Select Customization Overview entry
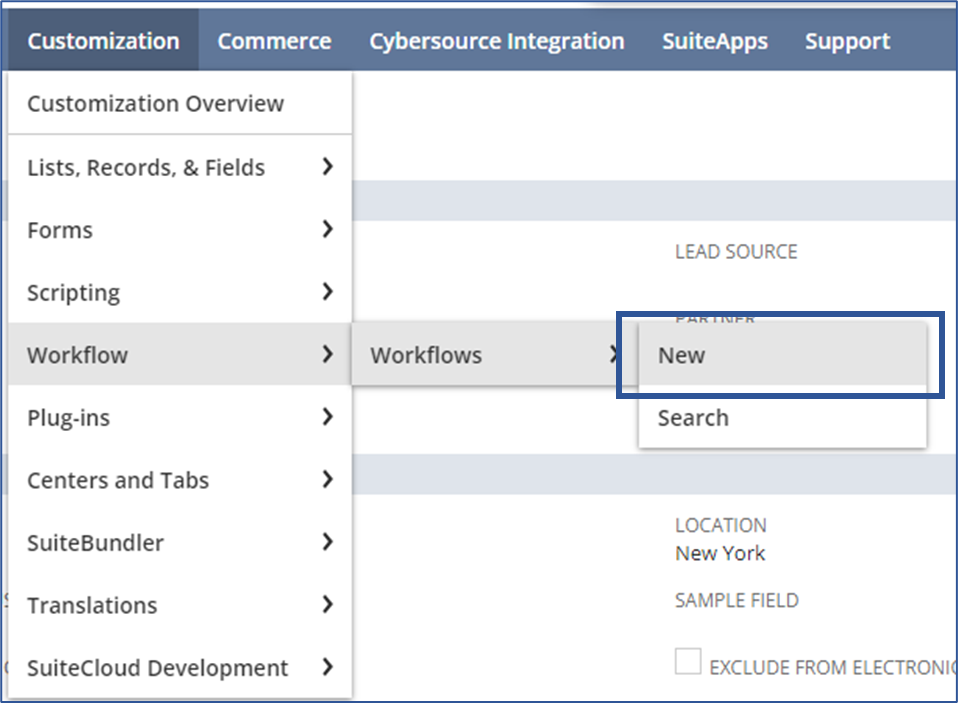This screenshot has width=958, height=703. pyautogui.click(x=180, y=104)
